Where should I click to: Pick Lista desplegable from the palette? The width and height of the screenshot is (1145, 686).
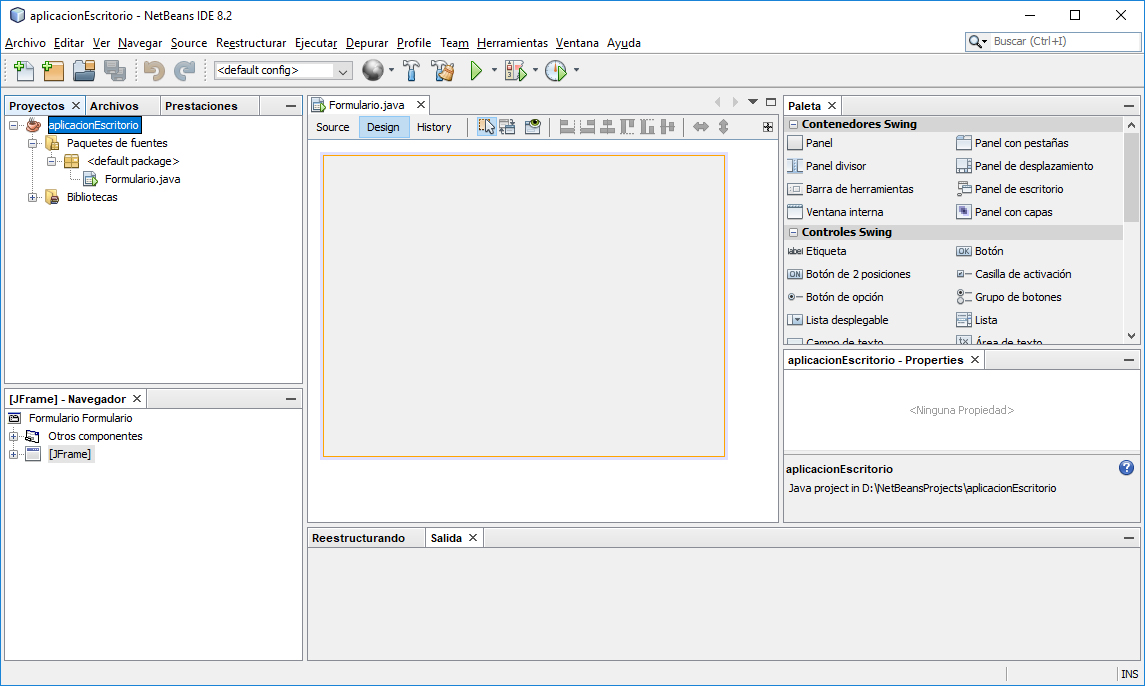838,320
